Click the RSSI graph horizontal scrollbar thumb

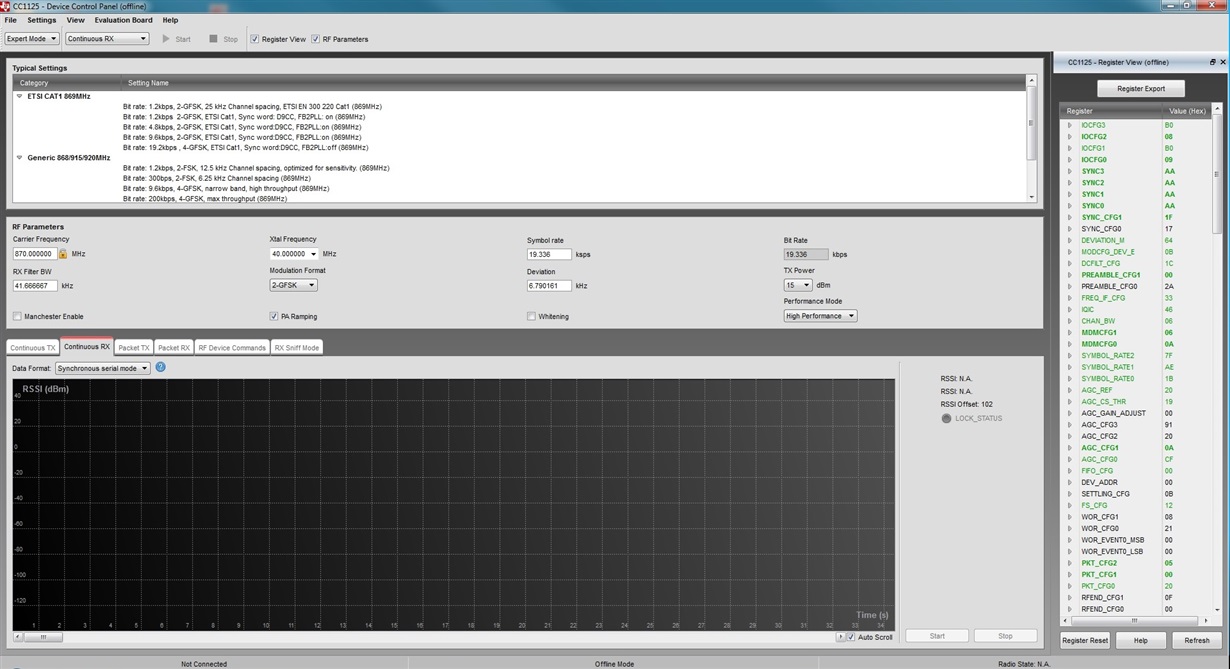(x=43, y=637)
